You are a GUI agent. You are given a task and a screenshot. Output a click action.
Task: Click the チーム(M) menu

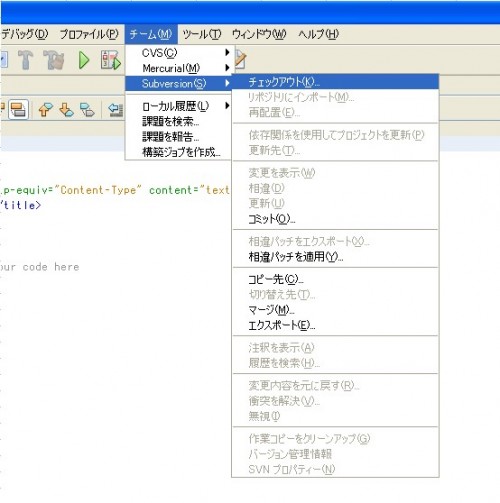151,34
